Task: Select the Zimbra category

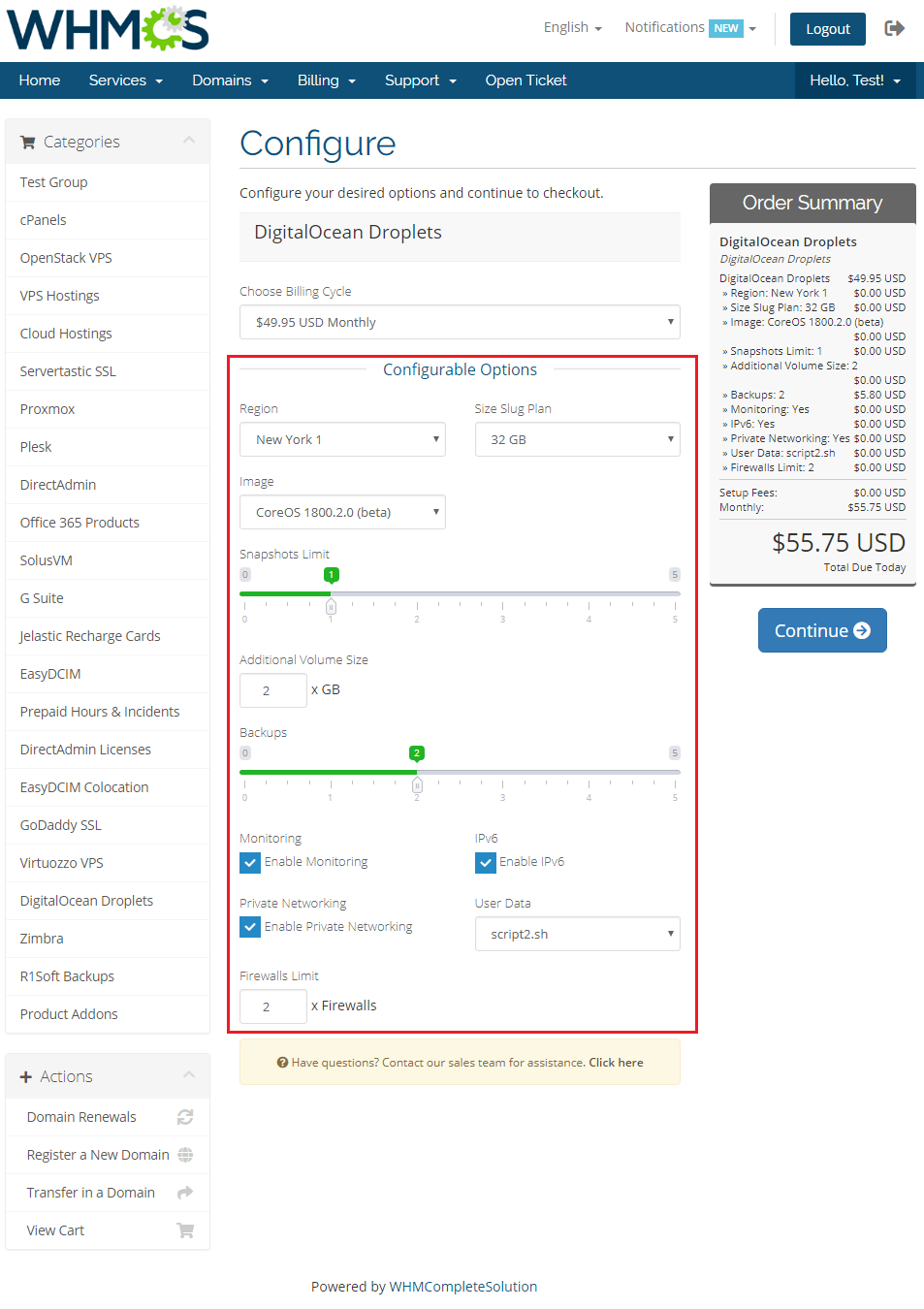Action: tap(108, 939)
